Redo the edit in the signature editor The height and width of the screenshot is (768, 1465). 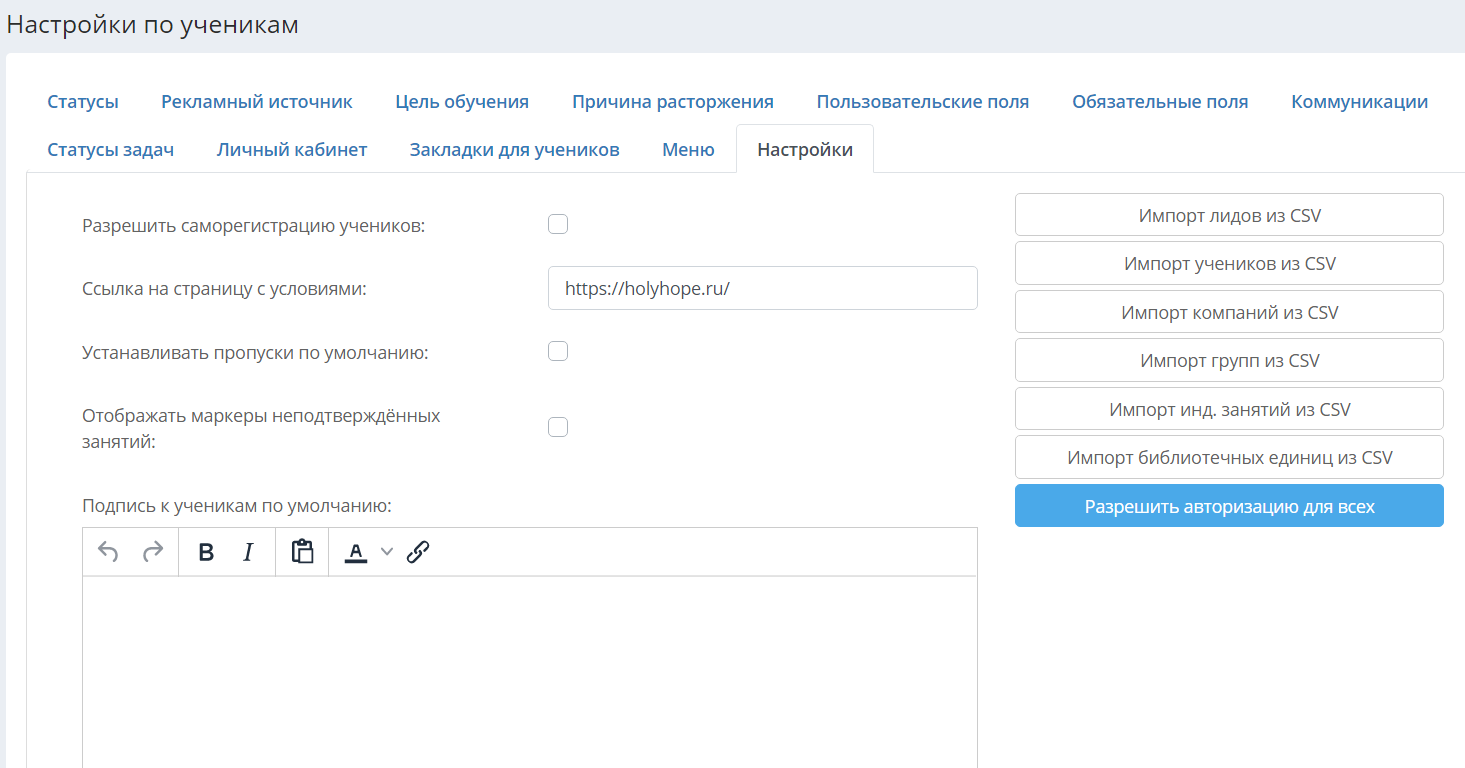coord(152,552)
